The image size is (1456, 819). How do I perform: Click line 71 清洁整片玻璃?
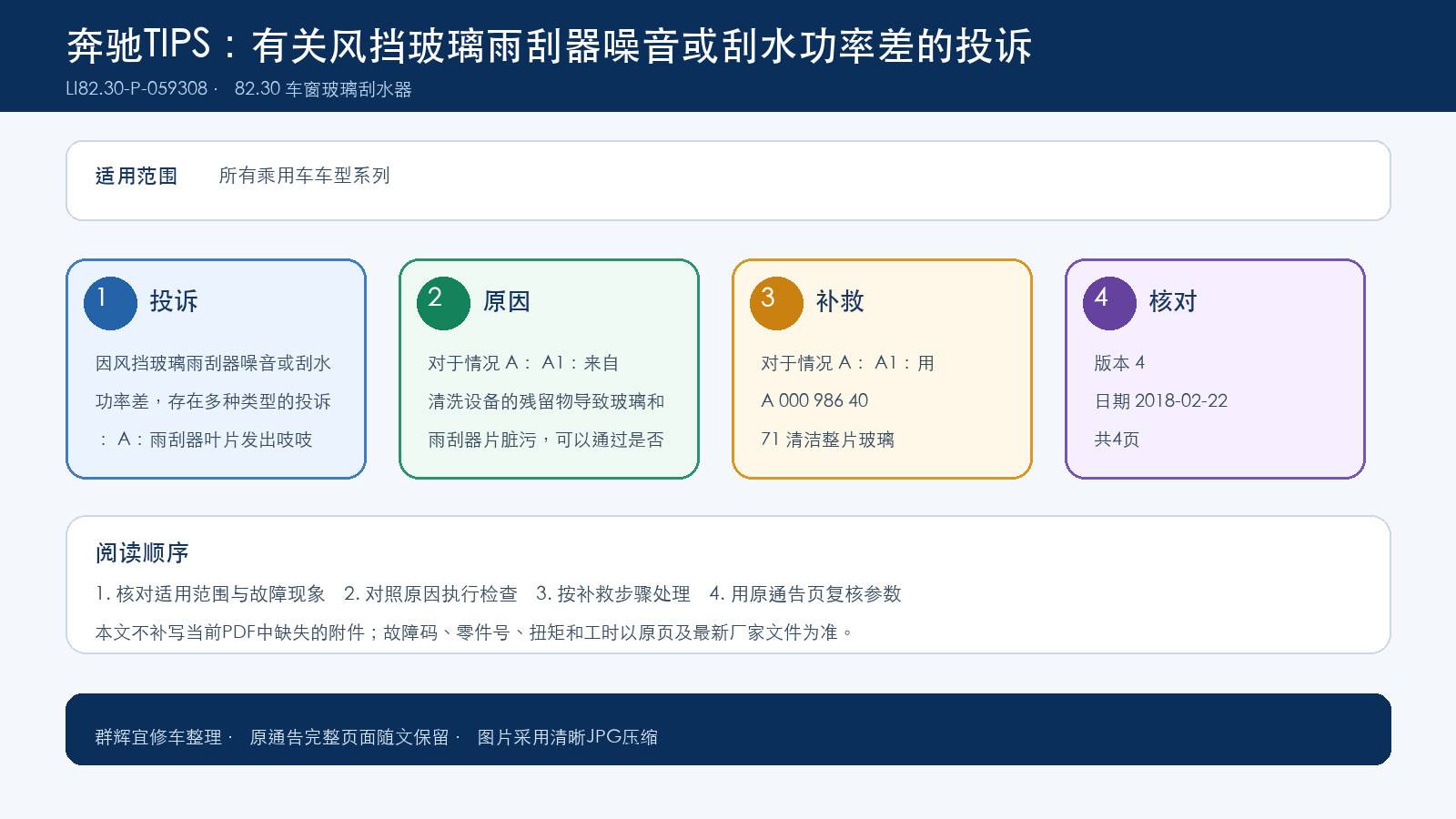click(827, 440)
